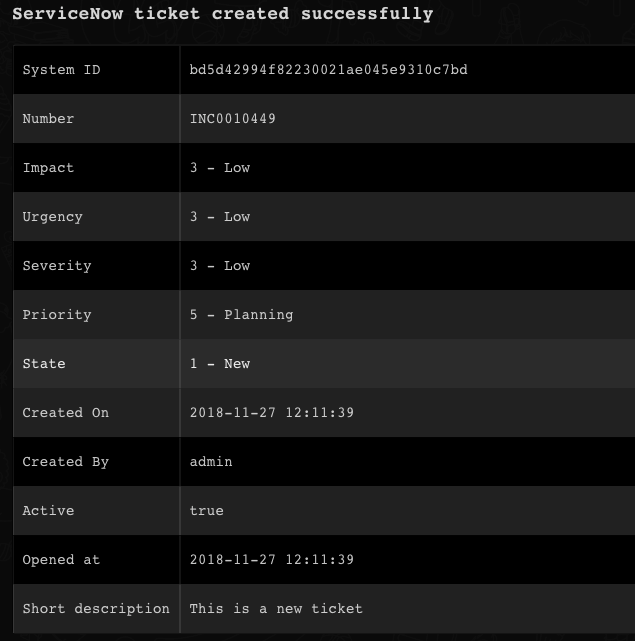Select the State value "1 - New"
This screenshot has height=641, width=635.
[220, 364]
